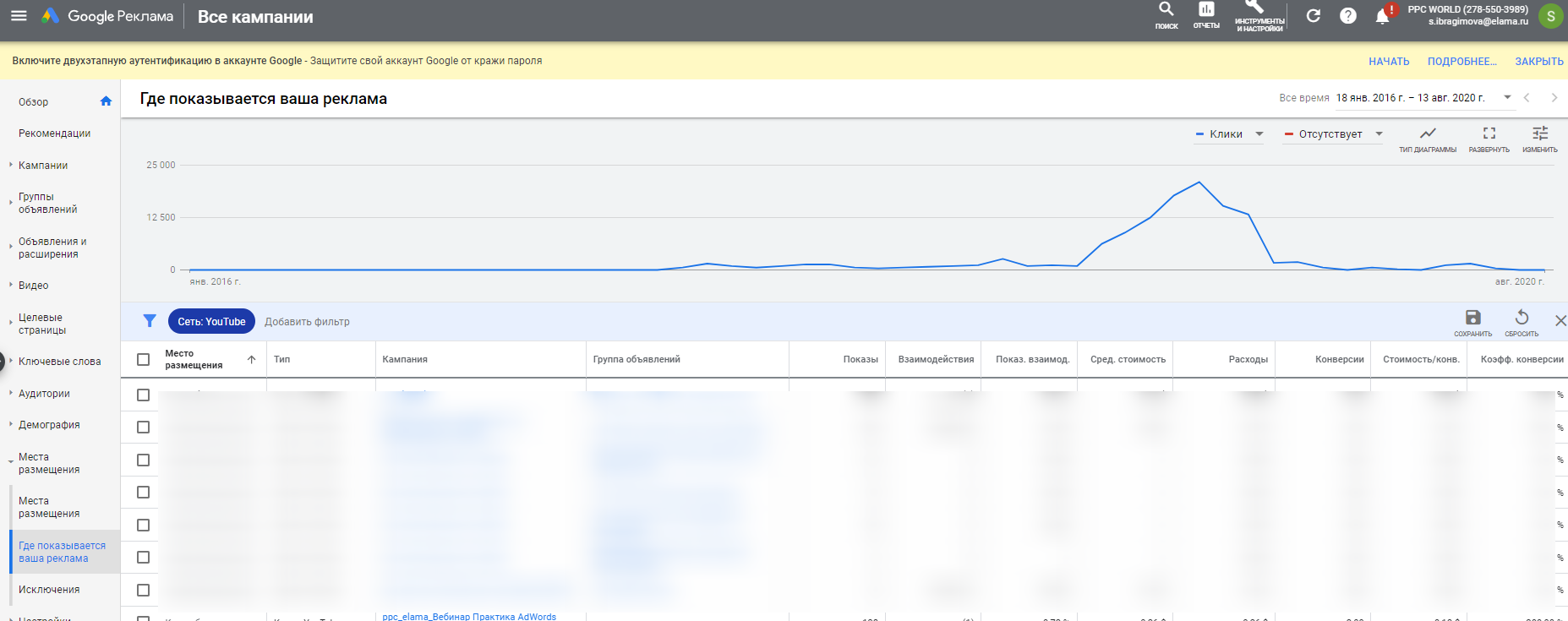Check the first table row checkbox
This screenshot has height=621, width=1568.
(144, 395)
